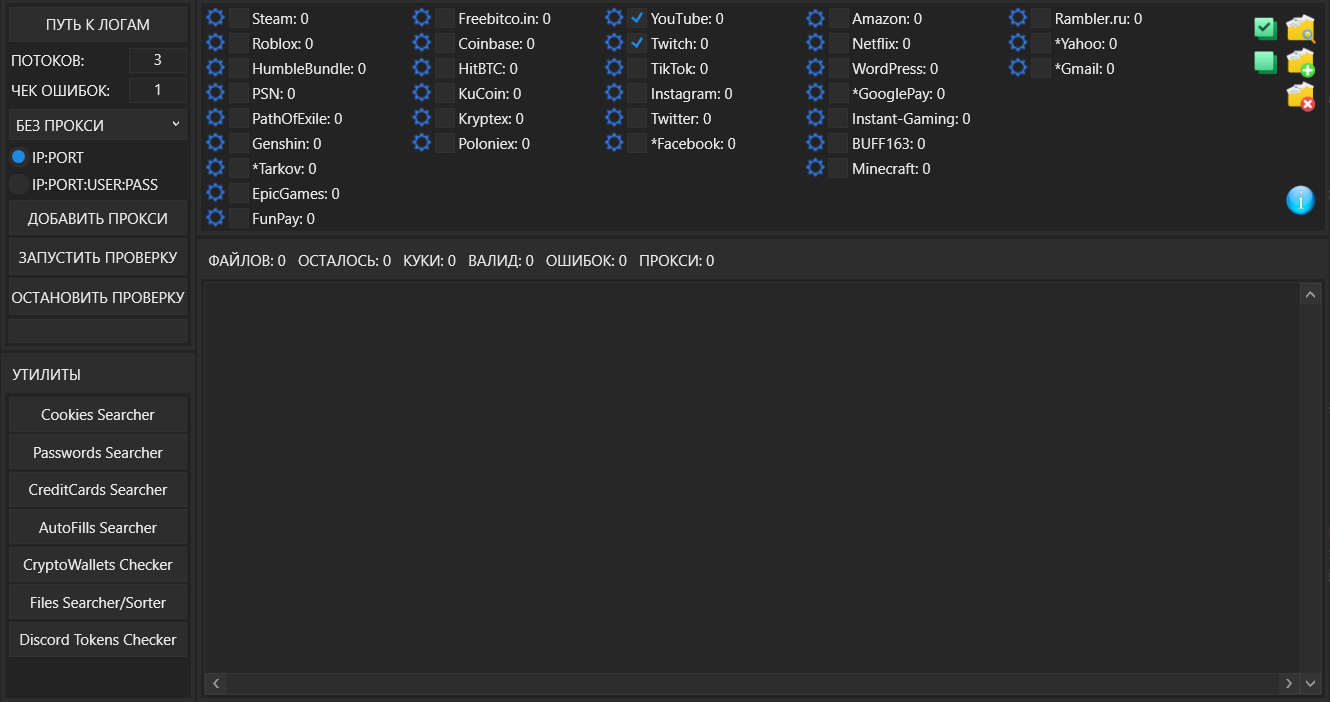
Task: Click the gear icon beside YouTube
Action: pyautogui.click(x=614, y=18)
